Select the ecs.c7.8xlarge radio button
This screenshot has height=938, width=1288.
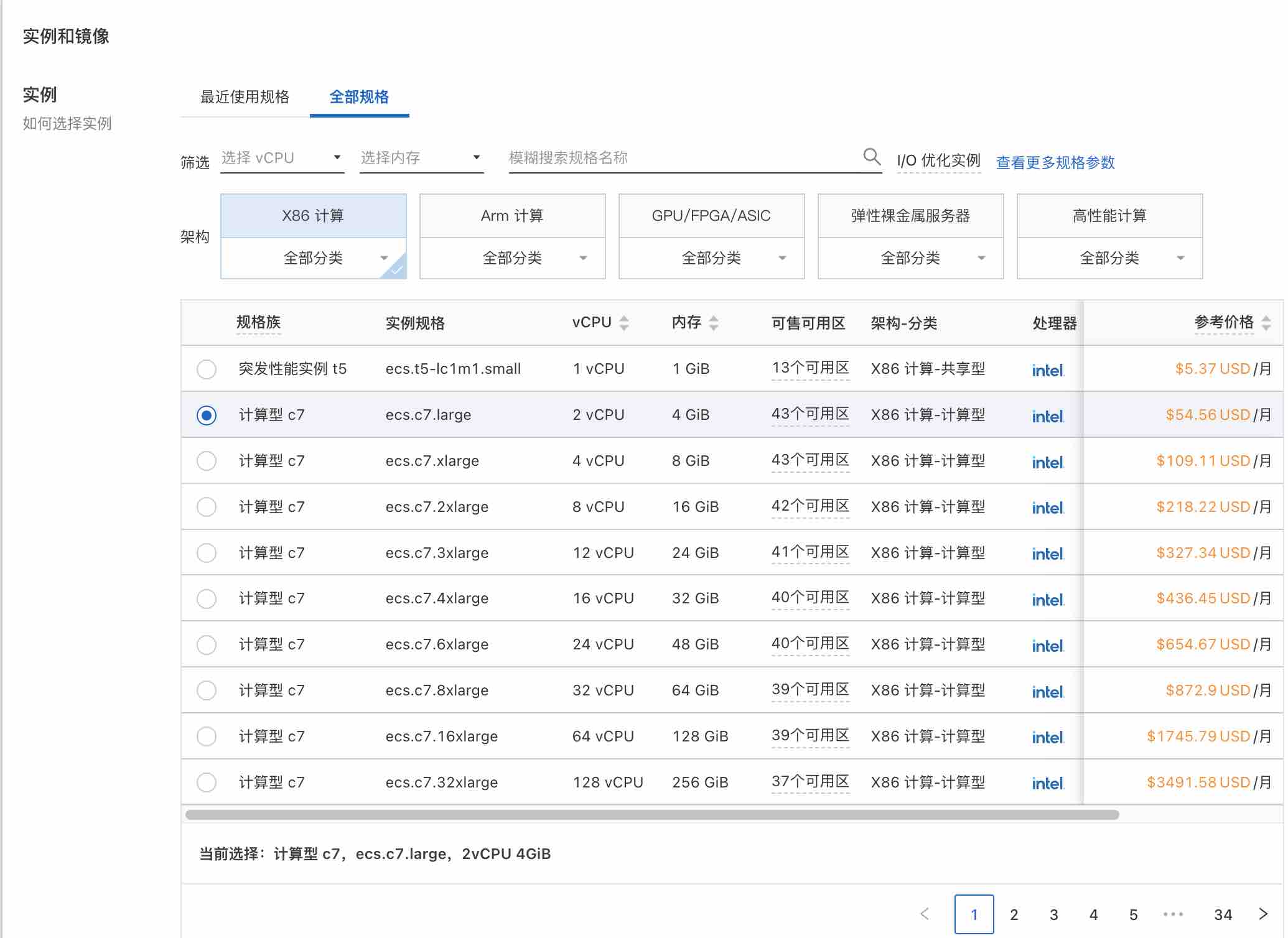207,690
